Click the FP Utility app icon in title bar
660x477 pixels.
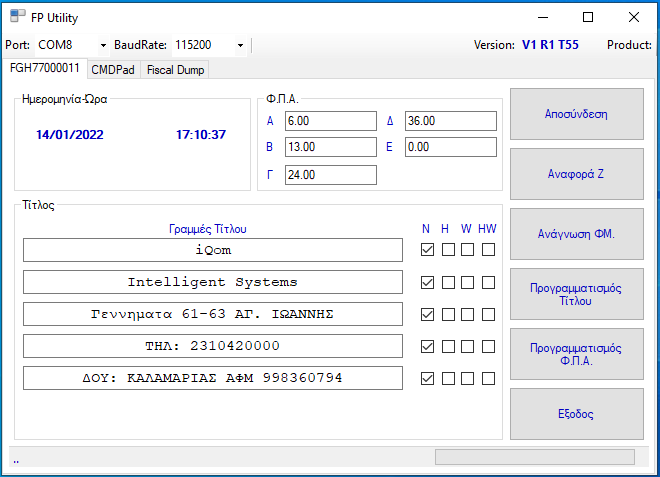[18, 17]
